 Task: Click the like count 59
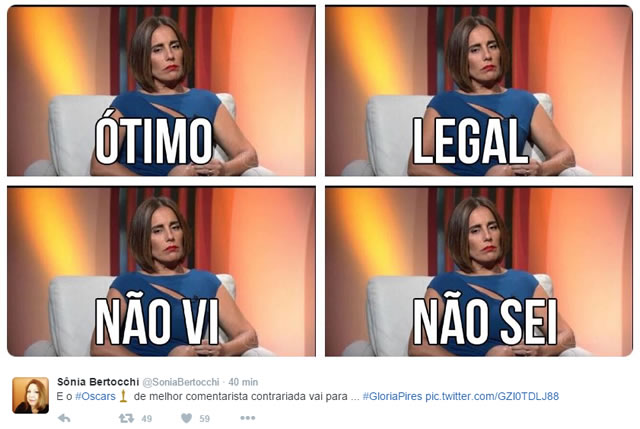[204, 418]
